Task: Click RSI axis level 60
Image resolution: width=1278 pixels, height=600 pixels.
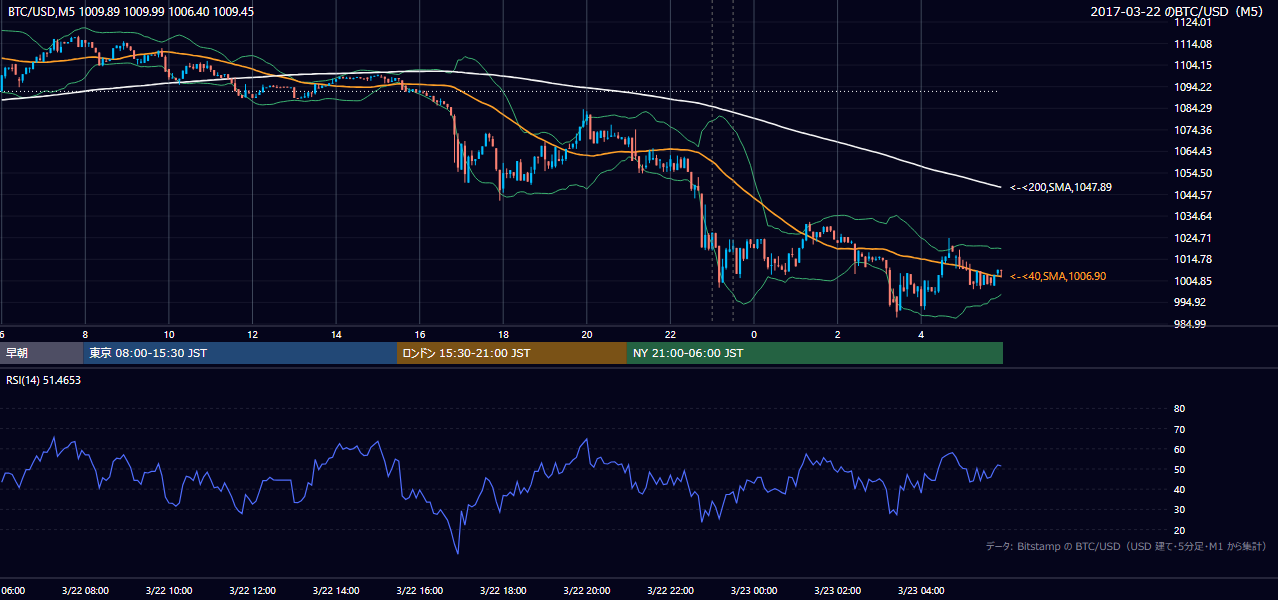Action: click(1179, 449)
